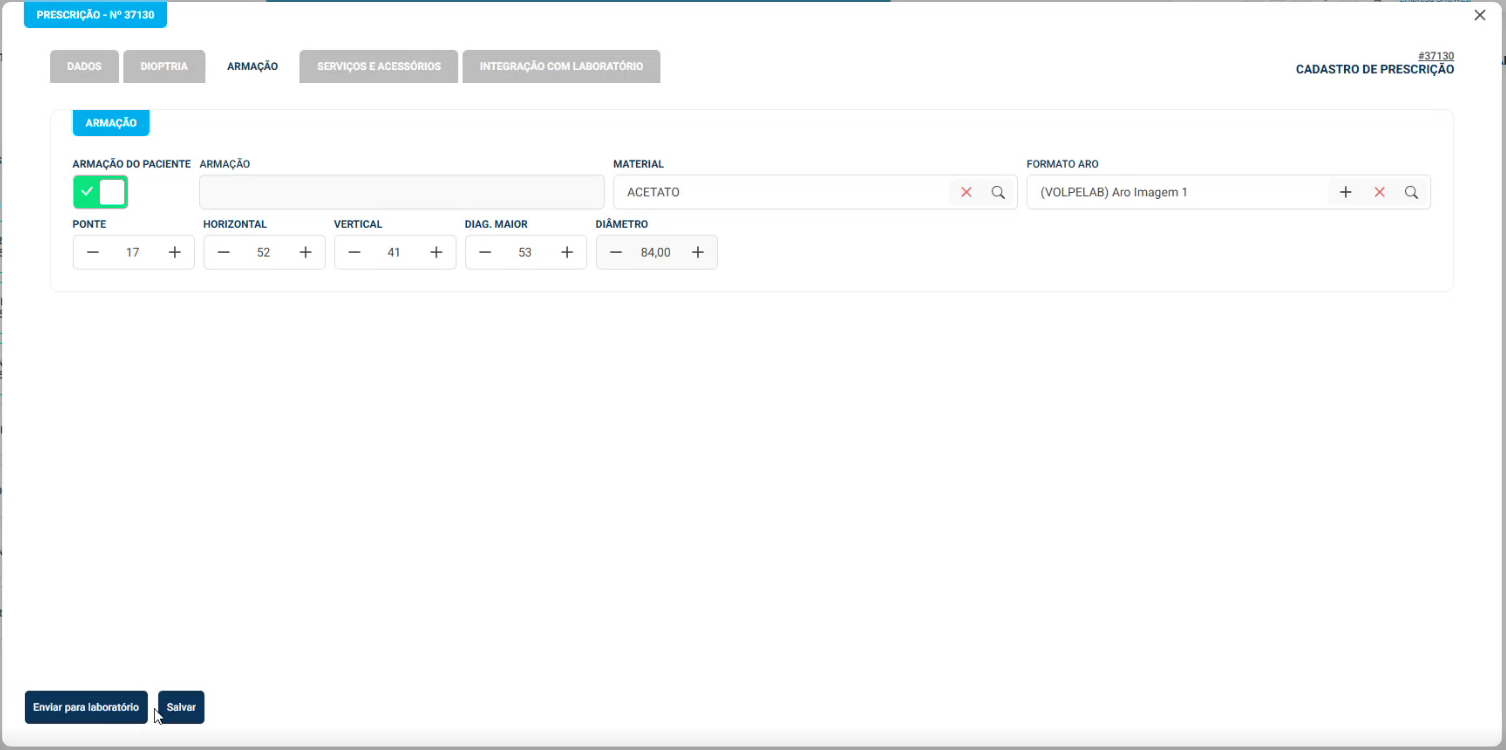Close the prescription dialog

coord(1480,15)
